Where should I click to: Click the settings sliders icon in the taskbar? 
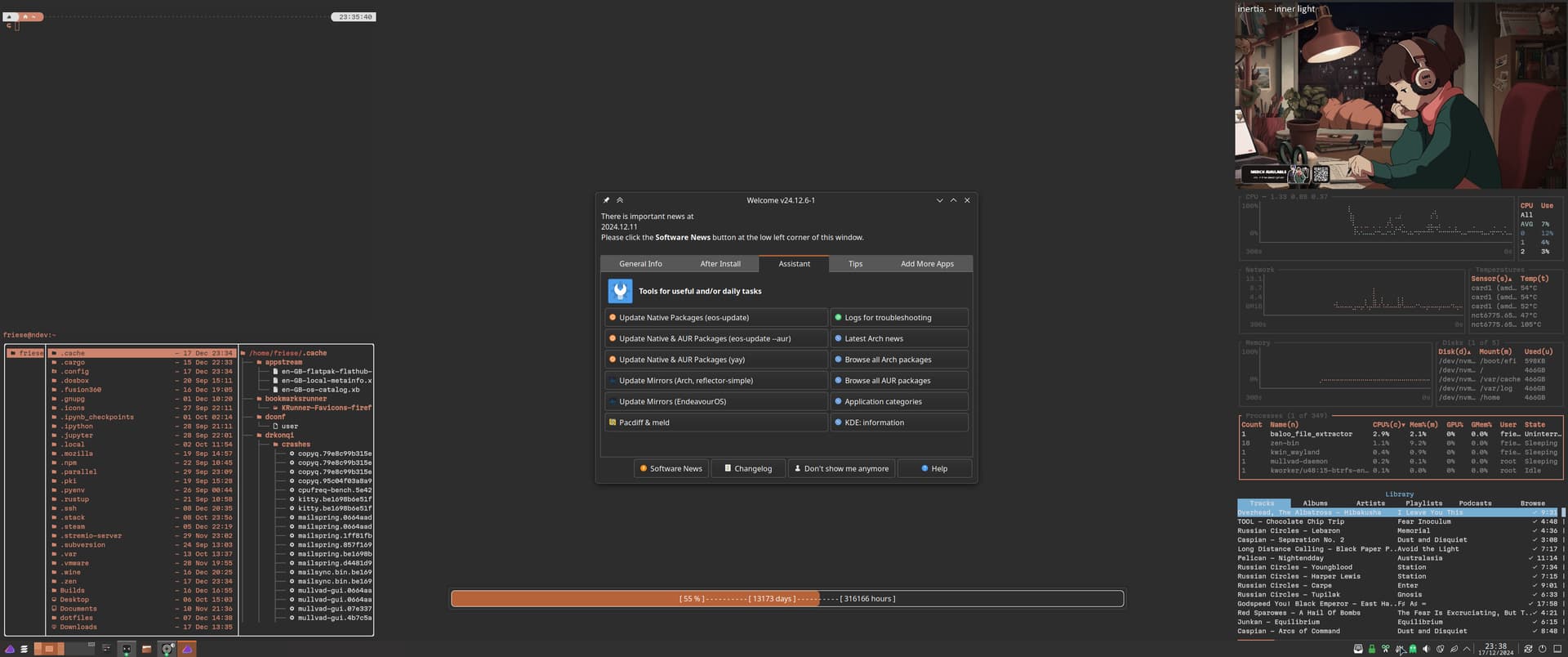pyautogui.click(x=106, y=649)
